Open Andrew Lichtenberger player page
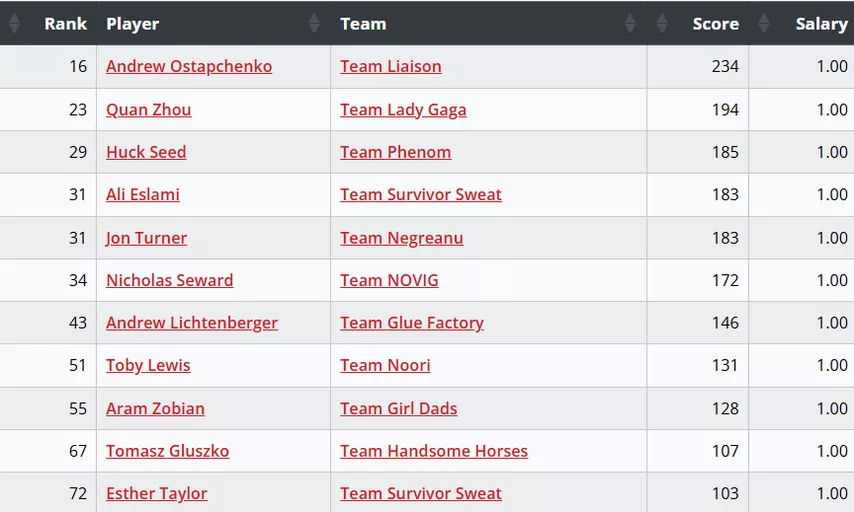This screenshot has width=854, height=512. coord(192,322)
